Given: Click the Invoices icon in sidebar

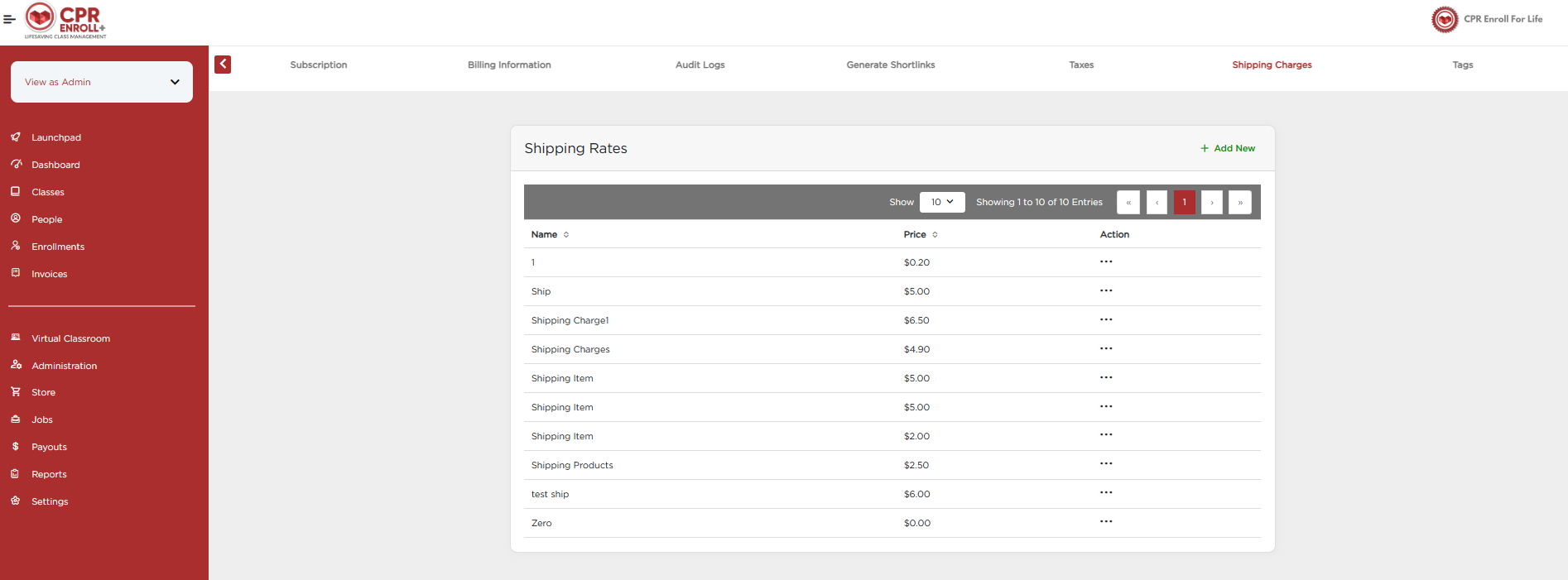Looking at the screenshot, I should (16, 274).
